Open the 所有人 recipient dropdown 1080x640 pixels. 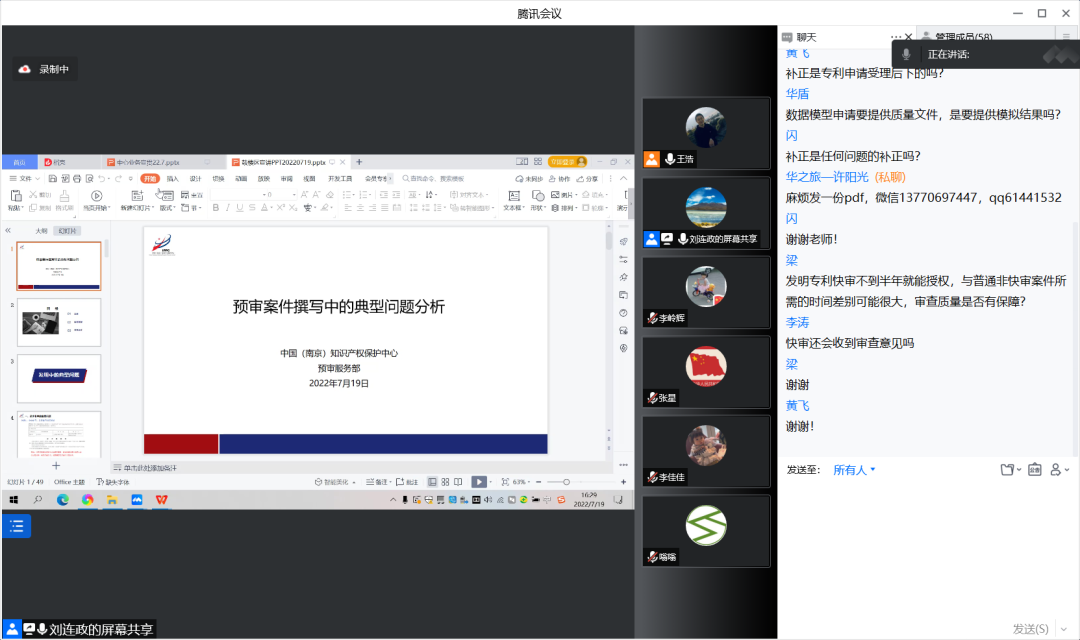click(x=854, y=469)
